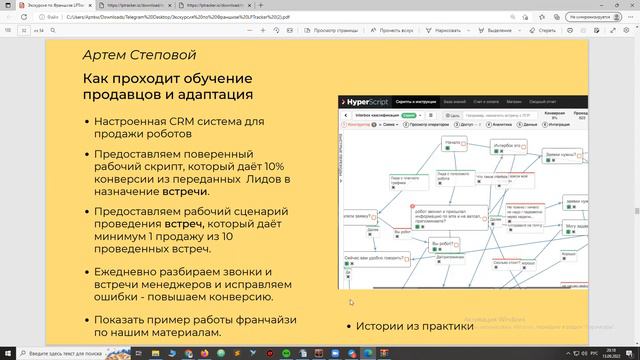Open Task View on the taskbar
Viewport: 640px width, 360px height.
(139, 353)
